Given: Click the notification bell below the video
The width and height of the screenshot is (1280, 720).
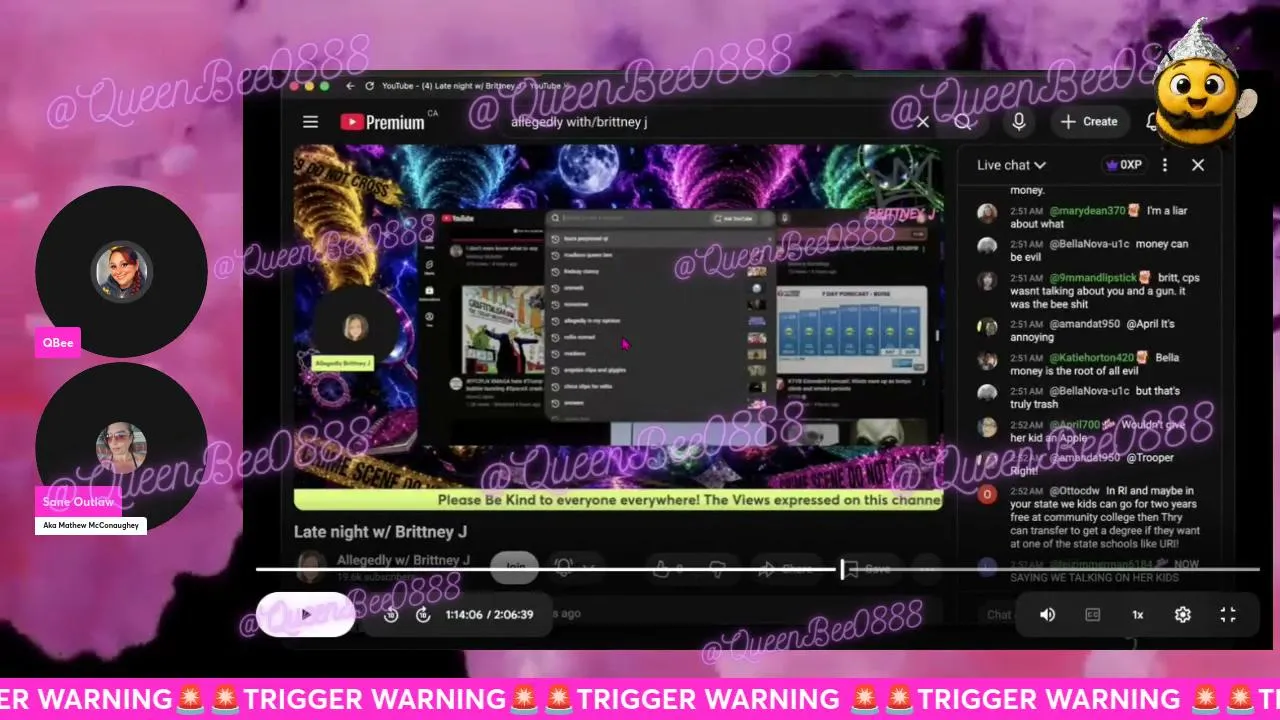Looking at the screenshot, I should pos(563,568).
